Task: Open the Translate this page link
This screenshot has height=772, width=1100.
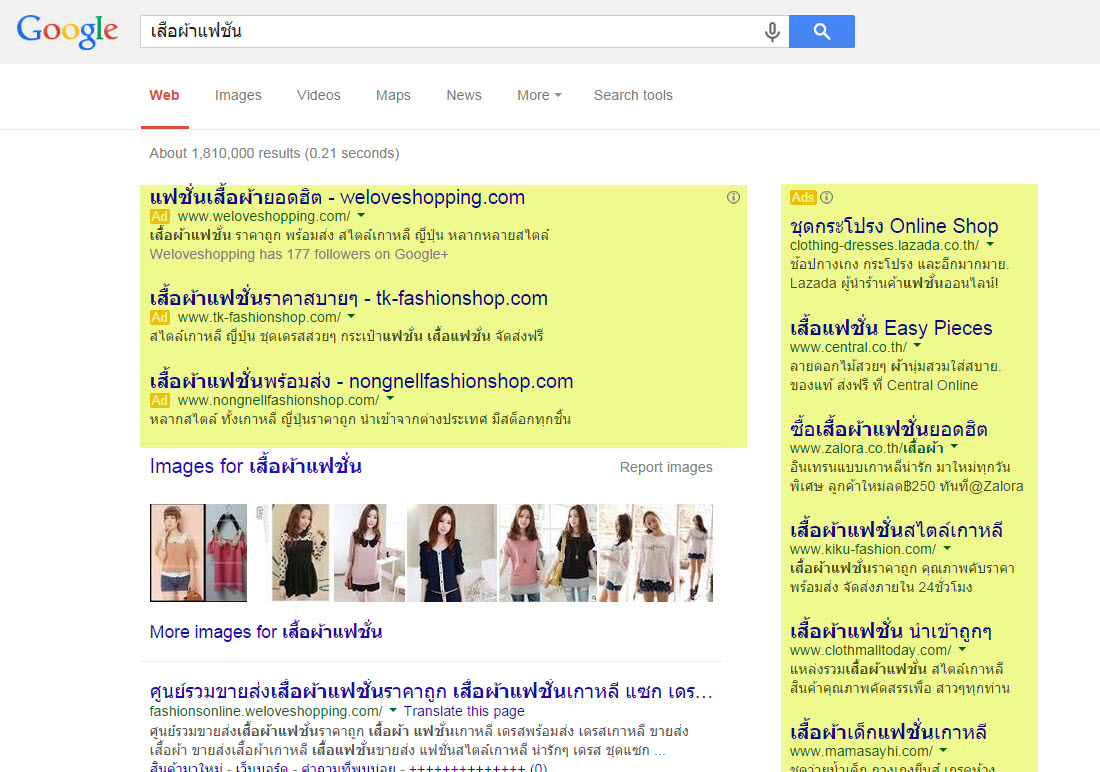Action: pyautogui.click(x=464, y=711)
